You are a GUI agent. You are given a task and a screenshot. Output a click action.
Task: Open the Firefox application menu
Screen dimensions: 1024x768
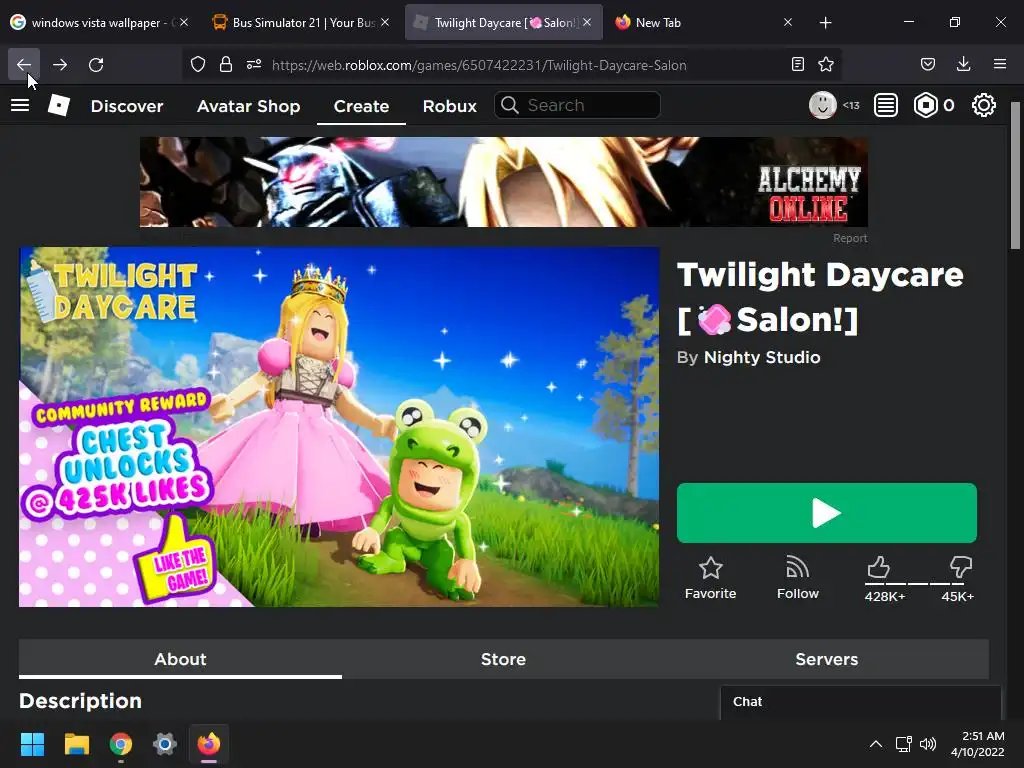pyautogui.click(x=999, y=65)
